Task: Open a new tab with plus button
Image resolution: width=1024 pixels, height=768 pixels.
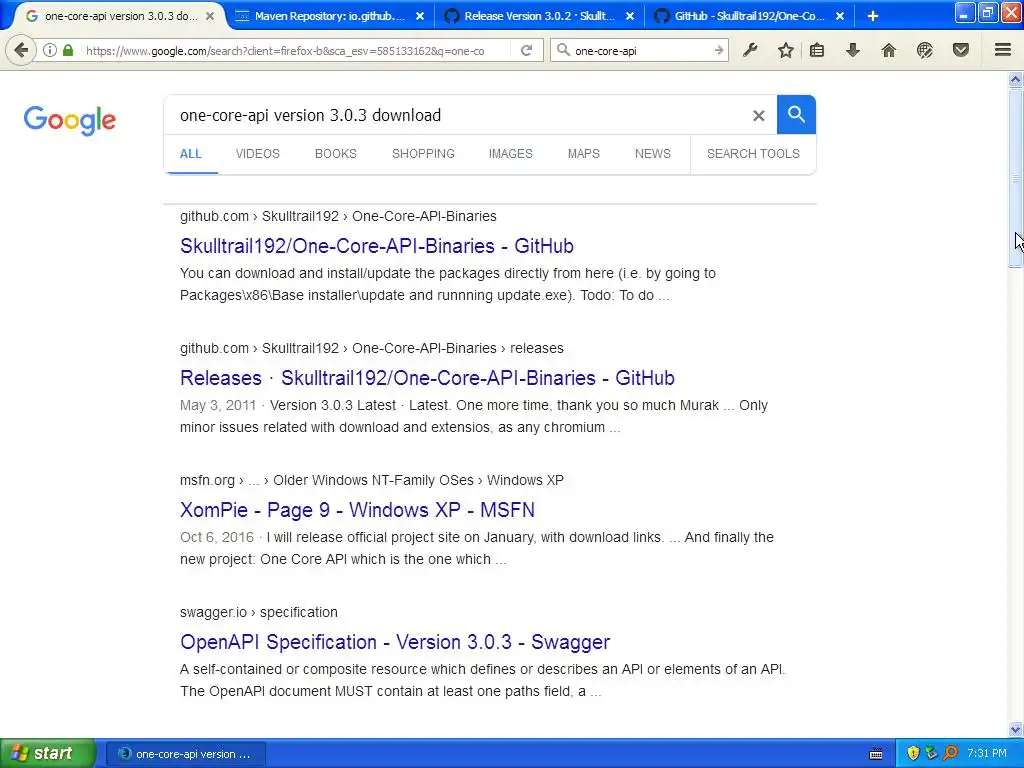Action: click(872, 16)
